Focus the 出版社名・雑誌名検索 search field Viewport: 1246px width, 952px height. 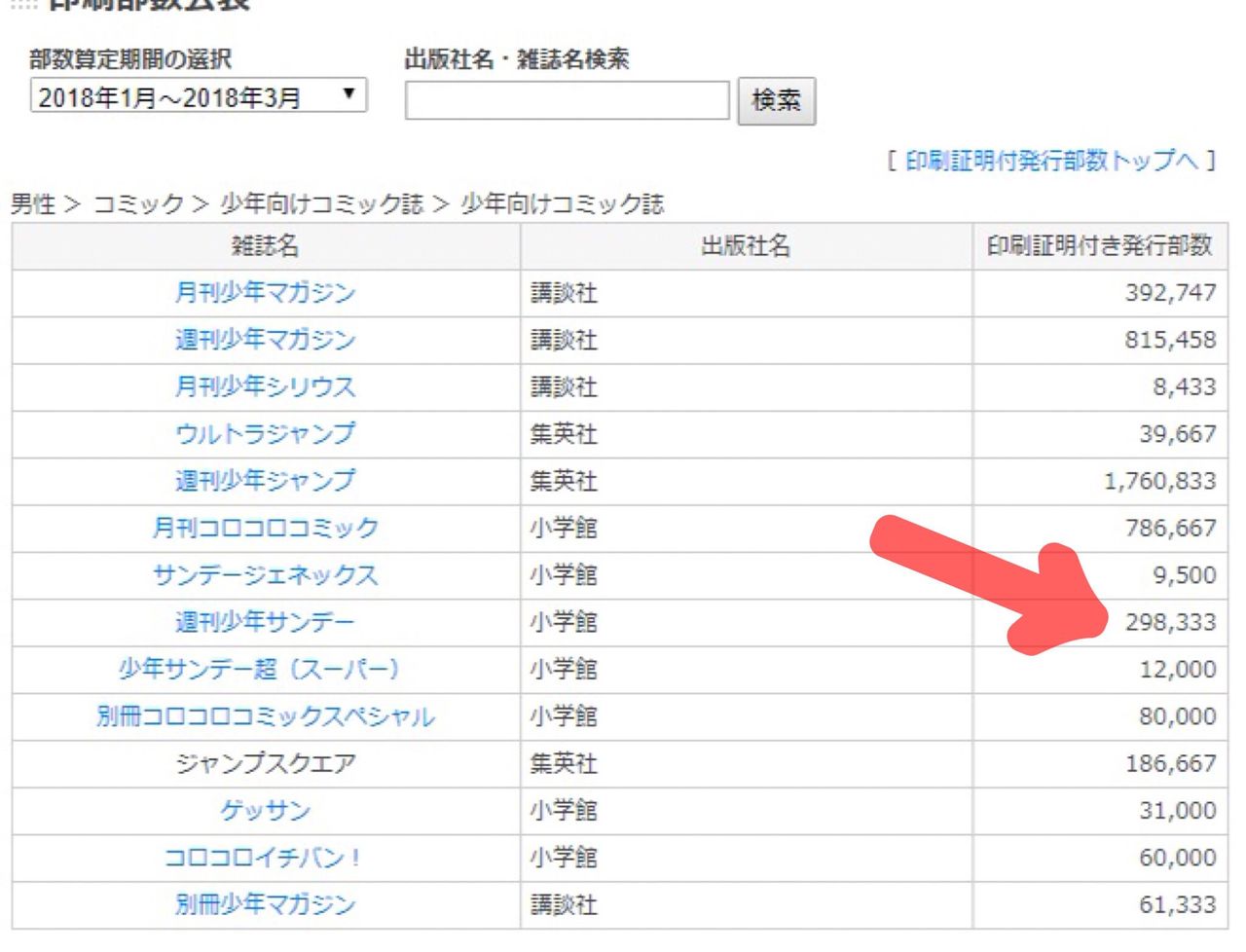(567, 100)
